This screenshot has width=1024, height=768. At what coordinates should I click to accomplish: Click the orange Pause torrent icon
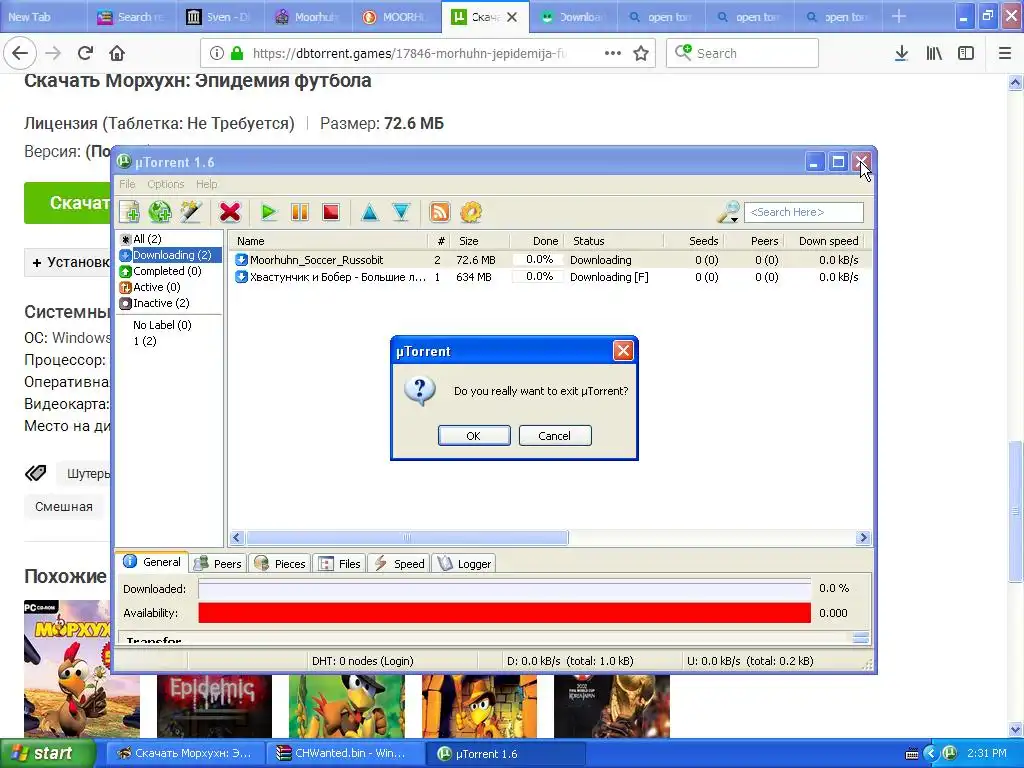(x=300, y=212)
